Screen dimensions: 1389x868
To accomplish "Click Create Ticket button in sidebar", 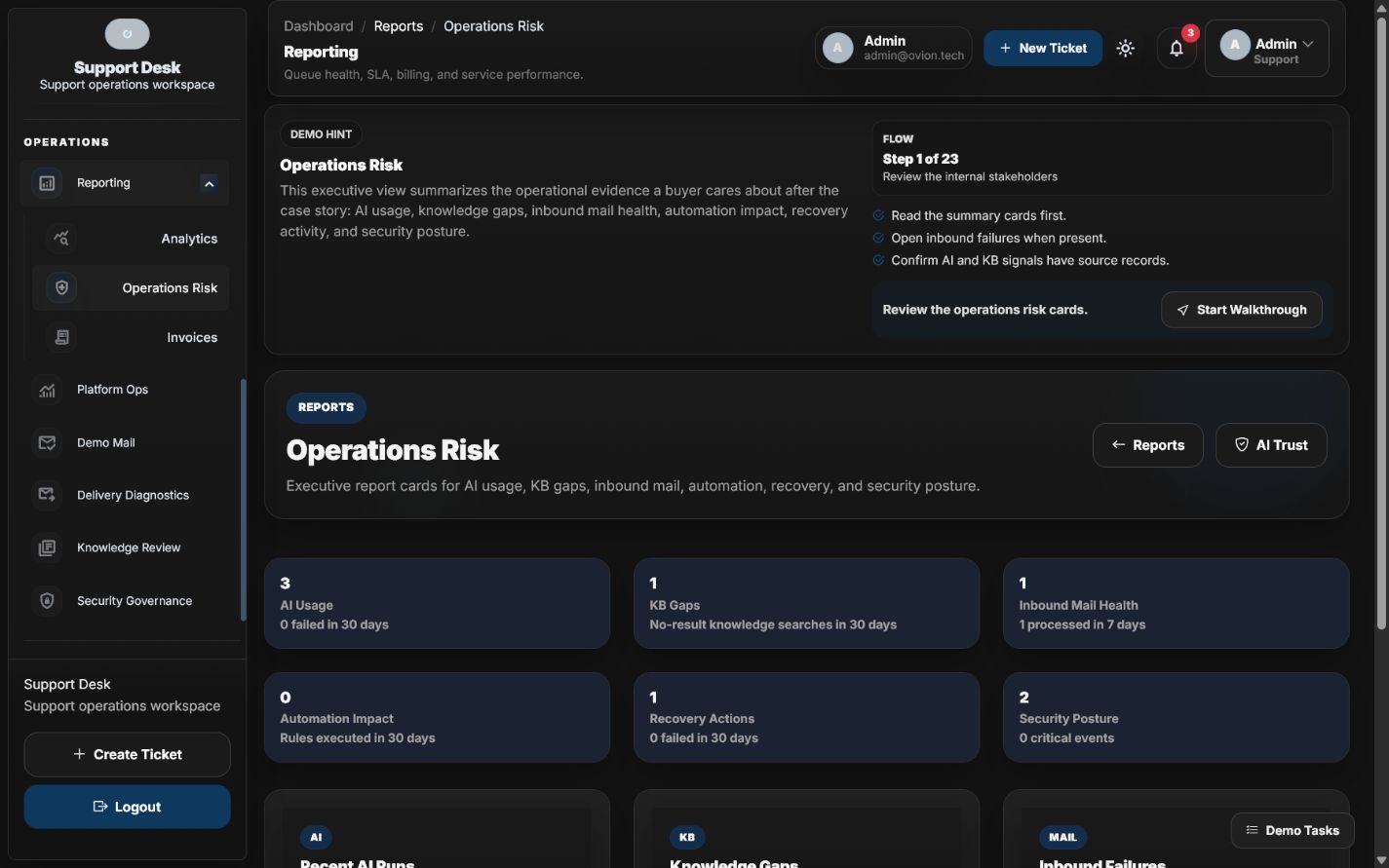I will click(127, 754).
